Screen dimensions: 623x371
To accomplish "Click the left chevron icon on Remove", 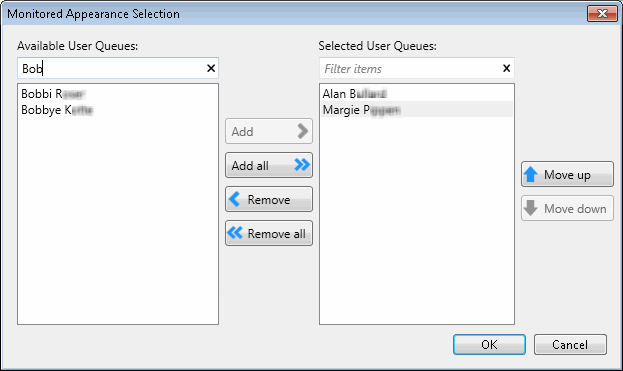I will [235, 199].
